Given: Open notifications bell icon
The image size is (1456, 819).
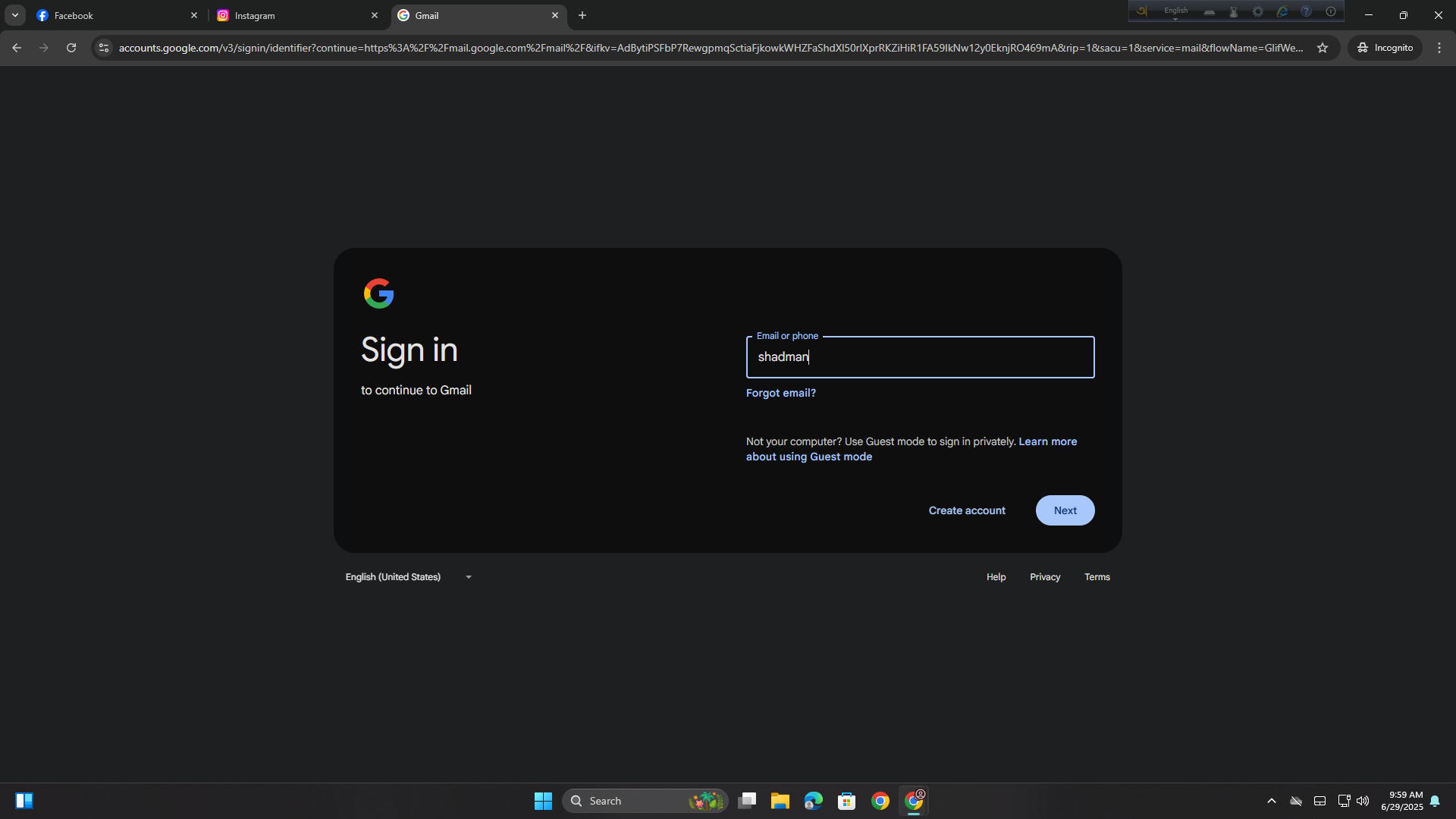Looking at the screenshot, I should (1435, 801).
